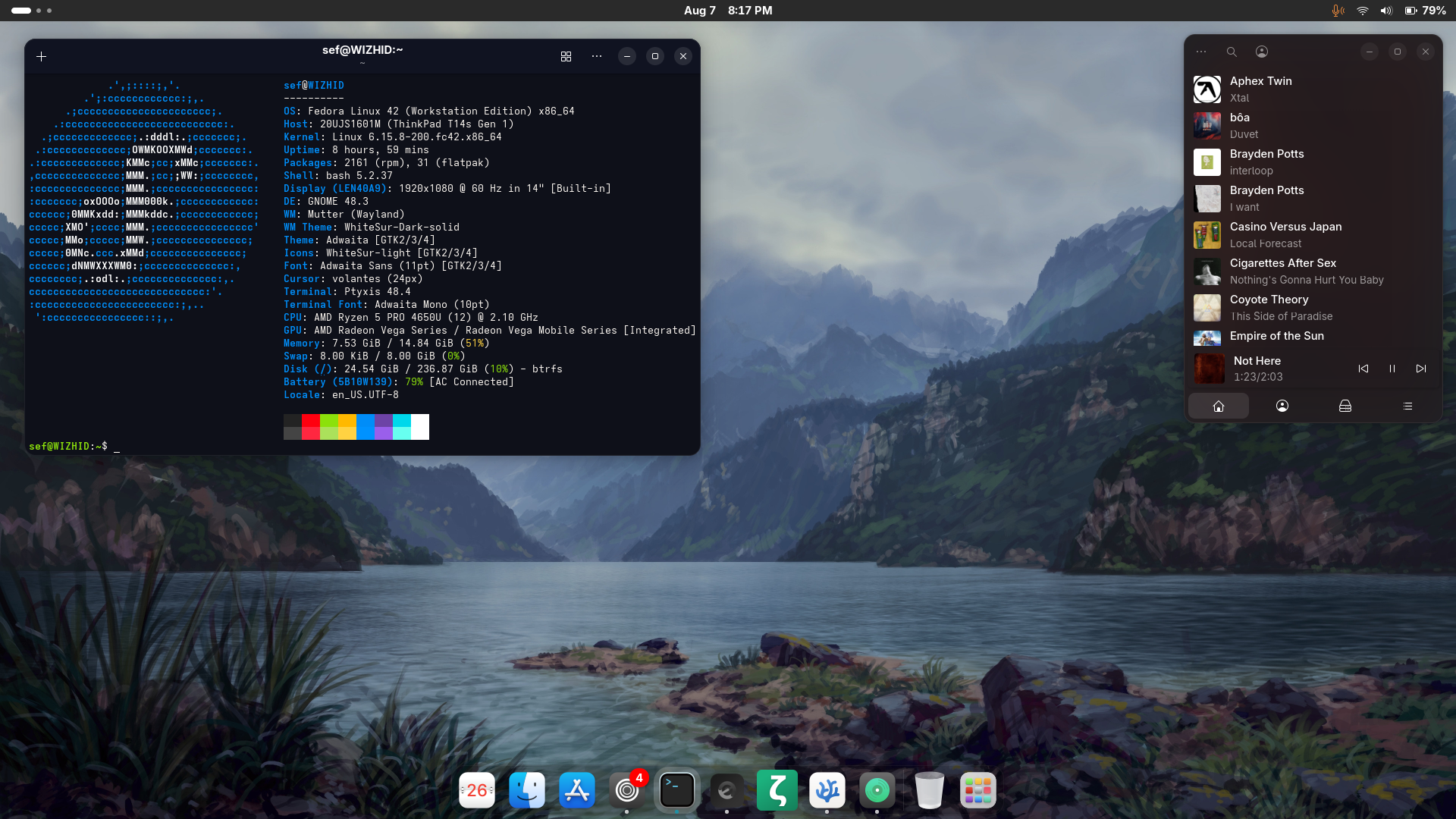Select Empire of the Sun entry
This screenshot has width=1456, height=819.
point(1313,337)
